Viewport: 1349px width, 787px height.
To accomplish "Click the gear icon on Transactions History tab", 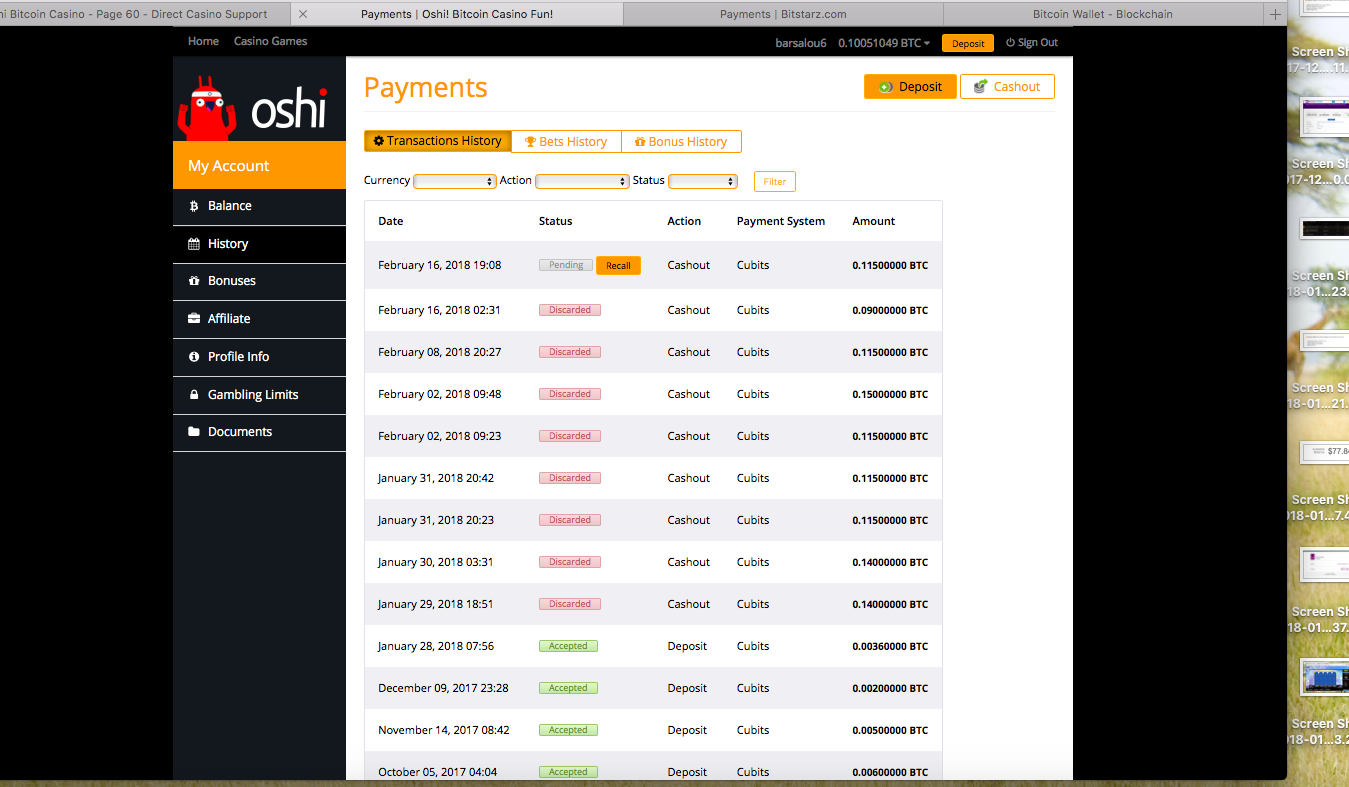I will [x=379, y=141].
